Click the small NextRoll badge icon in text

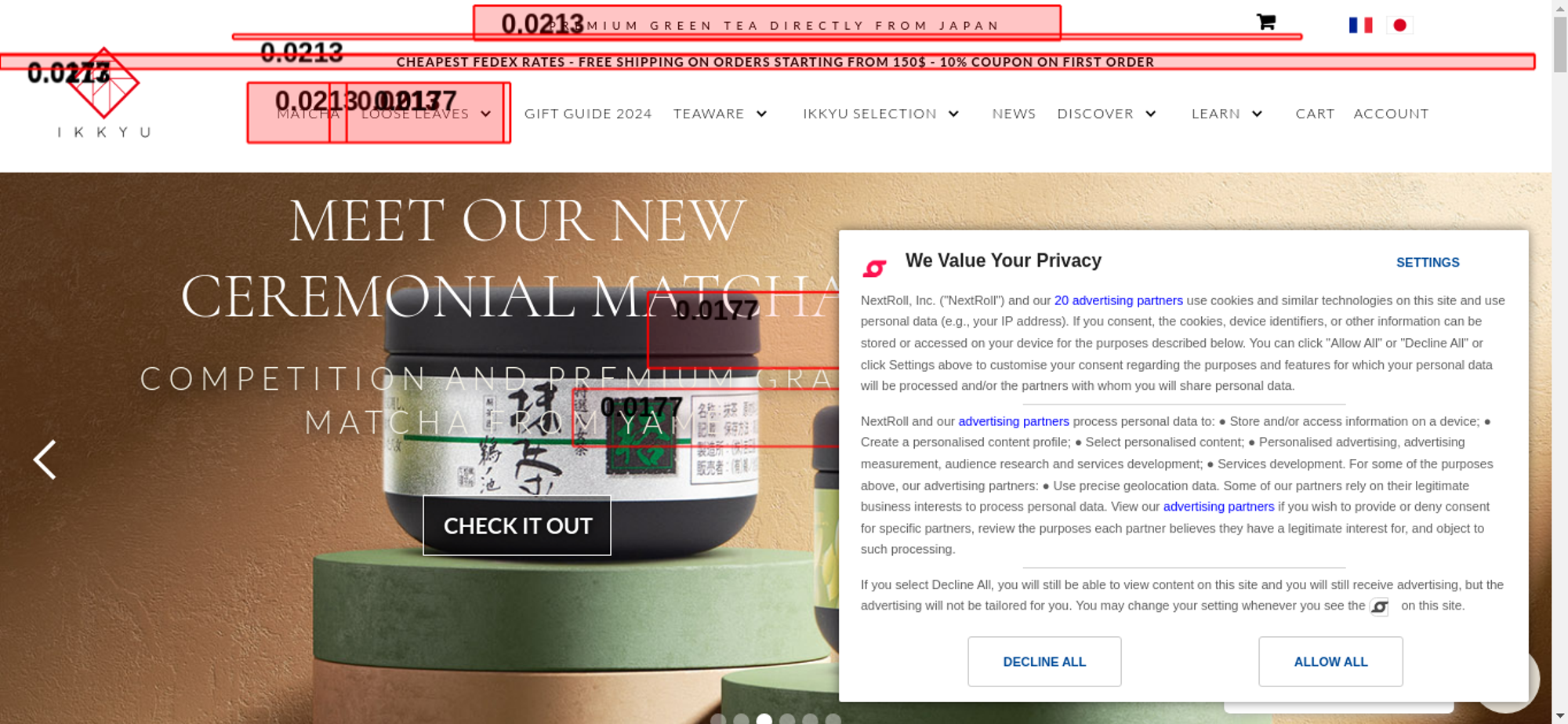pos(1379,606)
